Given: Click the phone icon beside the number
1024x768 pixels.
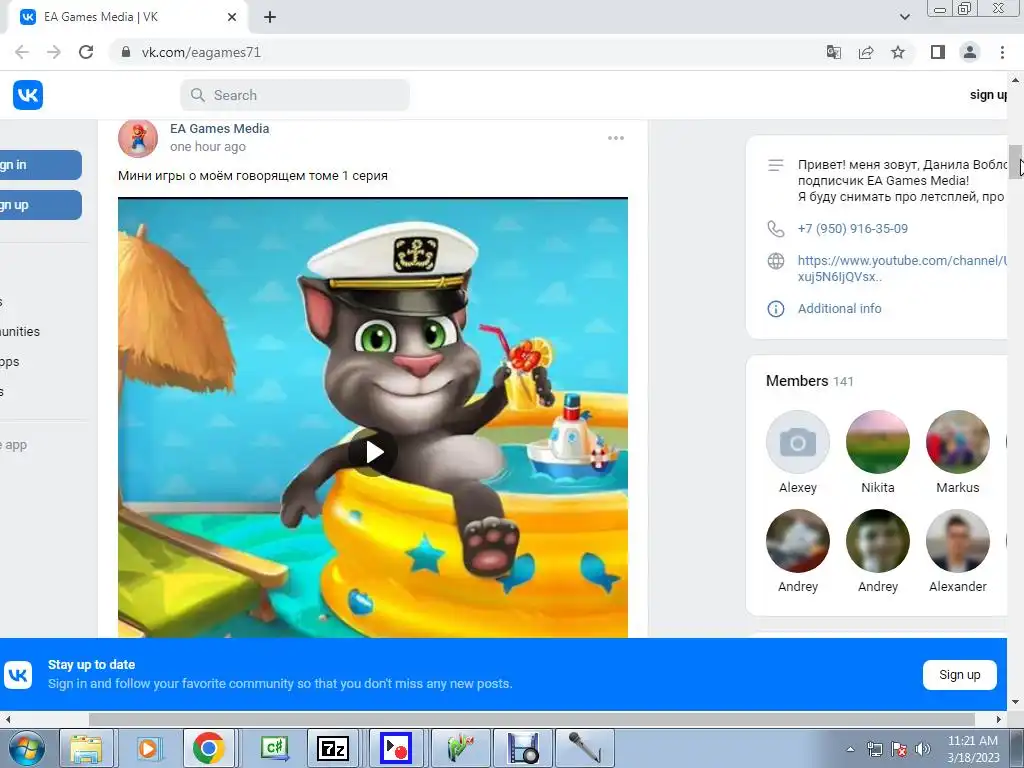Looking at the screenshot, I should coord(775,229).
